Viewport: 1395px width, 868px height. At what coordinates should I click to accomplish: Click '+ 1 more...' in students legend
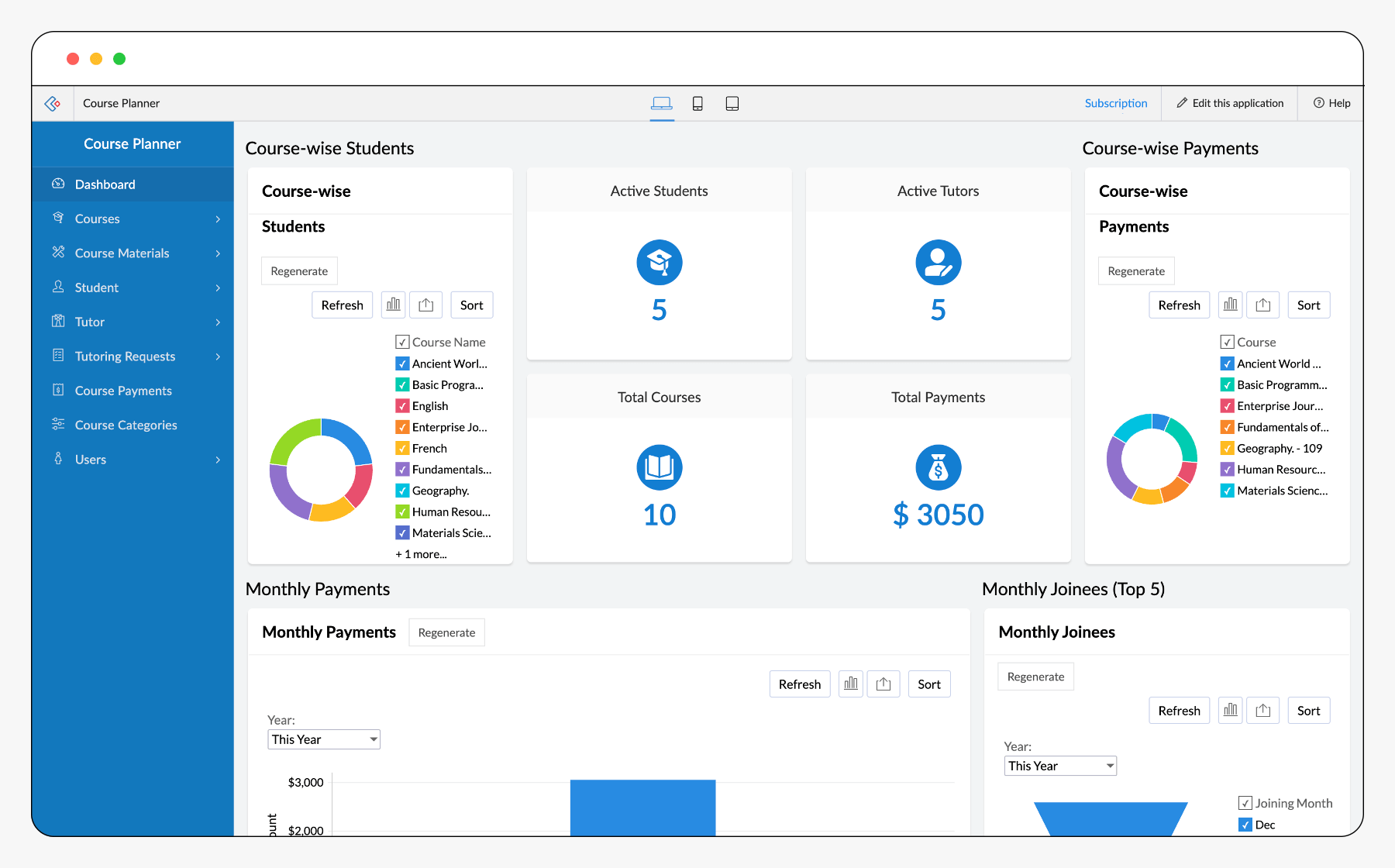click(x=421, y=554)
